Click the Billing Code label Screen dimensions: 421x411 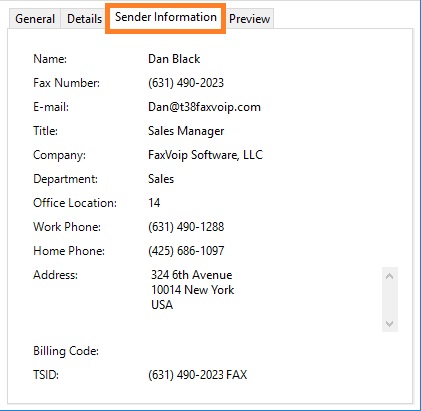point(66,351)
